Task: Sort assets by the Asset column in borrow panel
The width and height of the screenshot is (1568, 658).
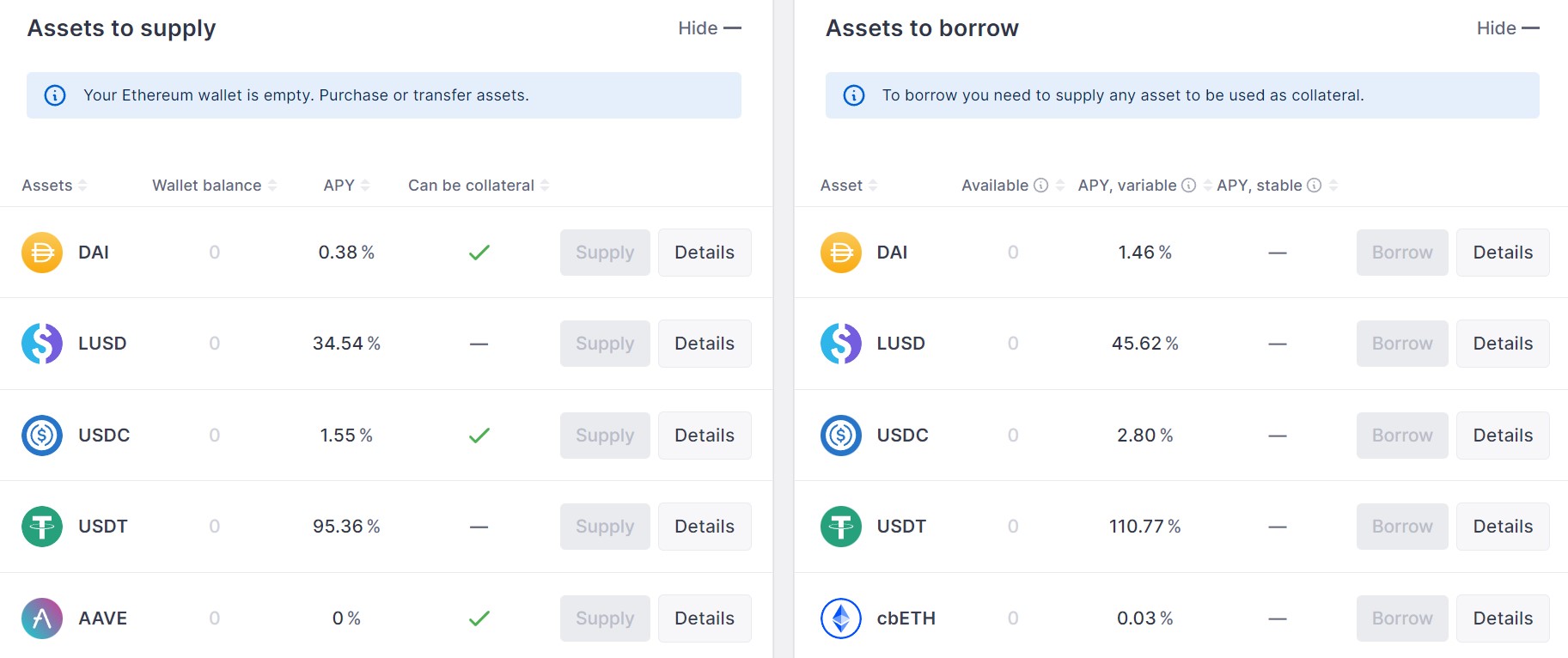Action: tap(874, 185)
